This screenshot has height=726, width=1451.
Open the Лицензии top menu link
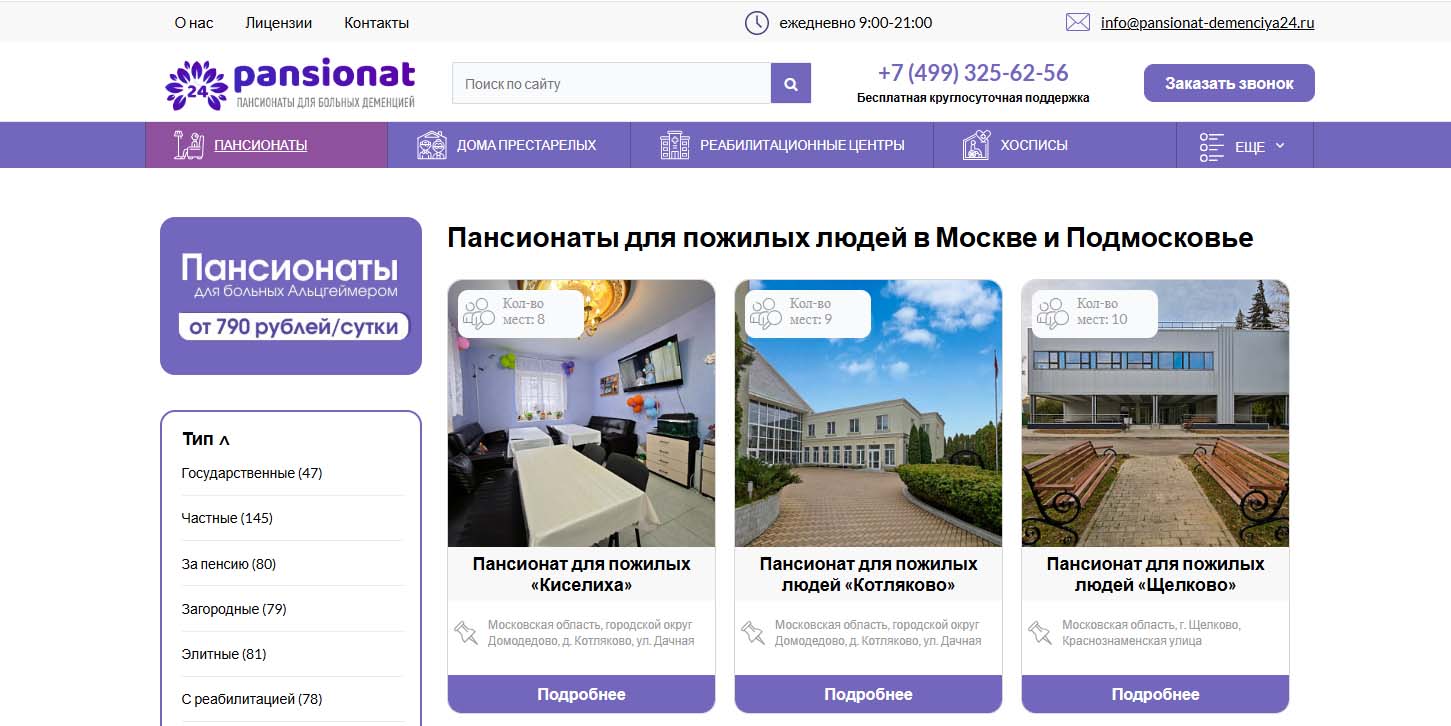tap(278, 22)
